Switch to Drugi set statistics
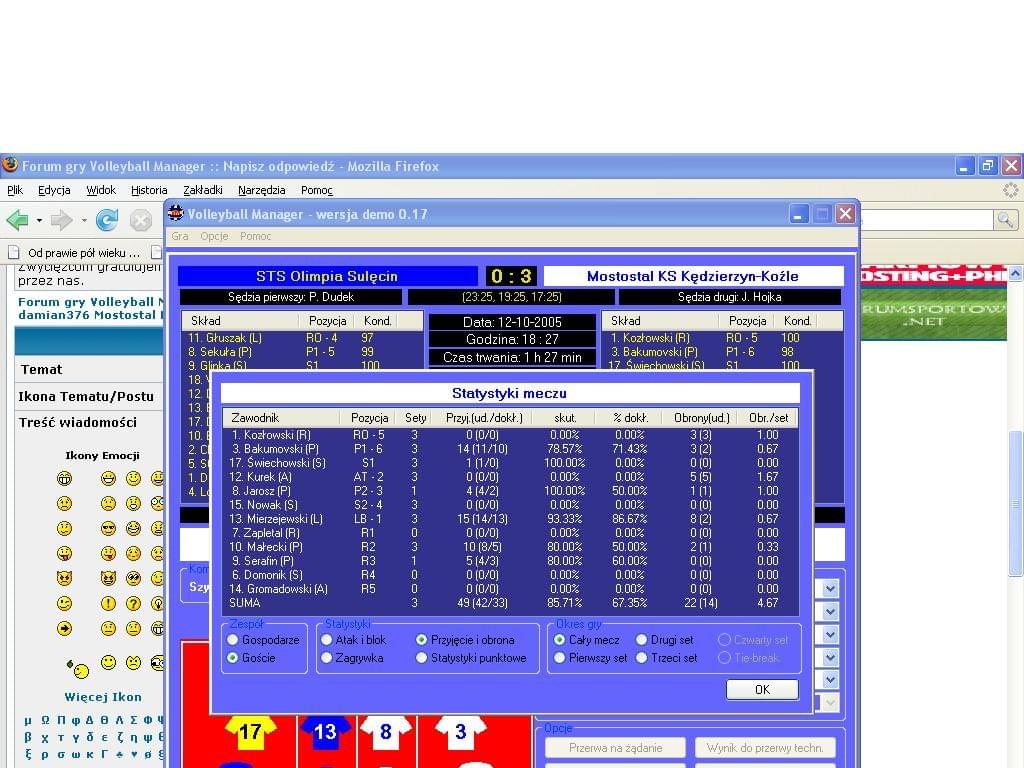The height and width of the screenshot is (768, 1024). coord(642,640)
